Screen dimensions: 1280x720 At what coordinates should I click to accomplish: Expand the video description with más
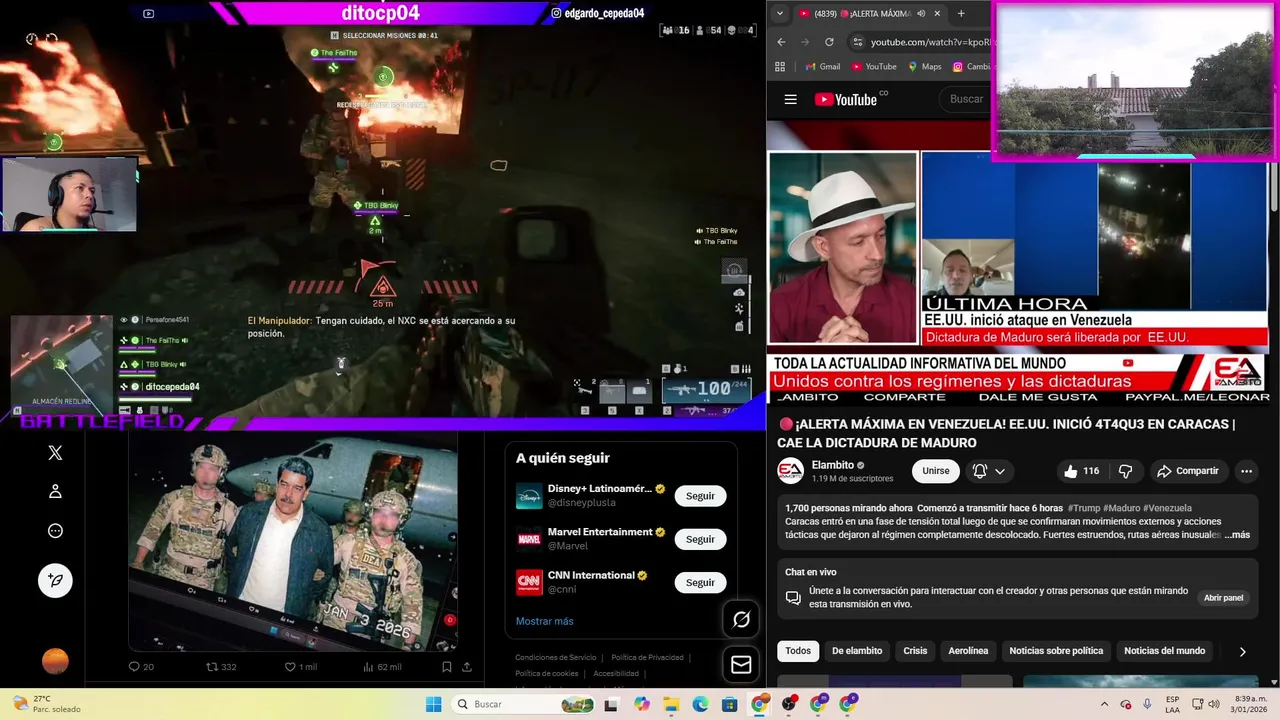click(x=1237, y=535)
